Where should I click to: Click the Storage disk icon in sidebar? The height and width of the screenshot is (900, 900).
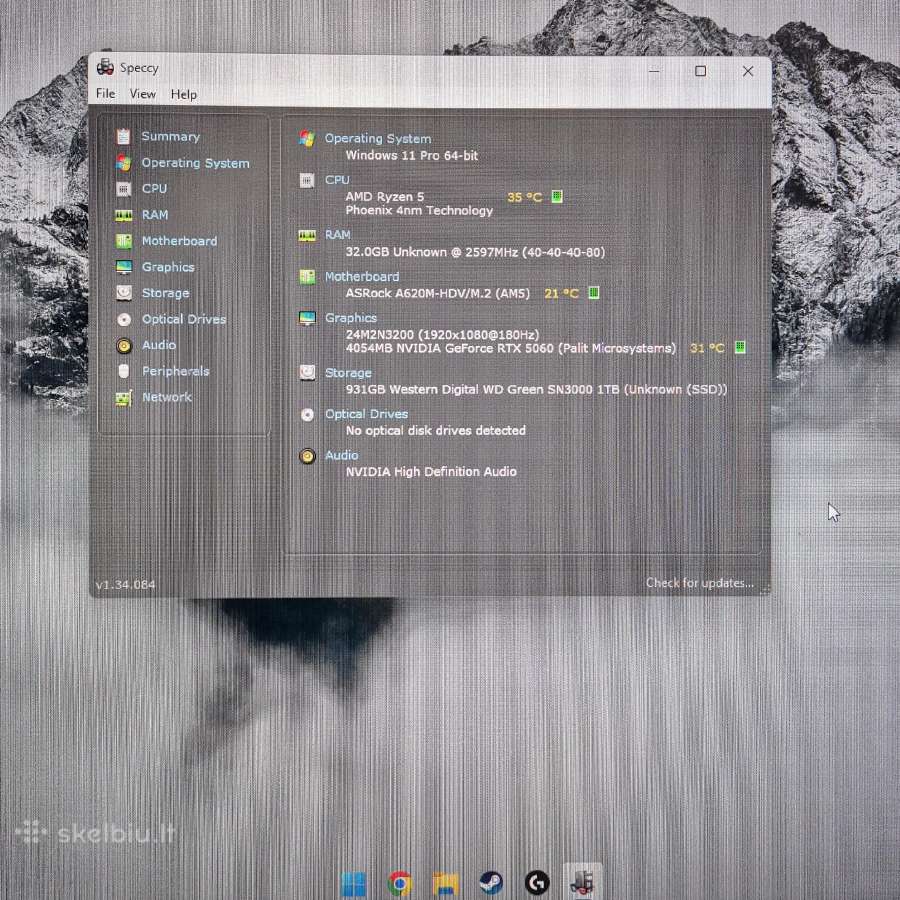click(123, 293)
